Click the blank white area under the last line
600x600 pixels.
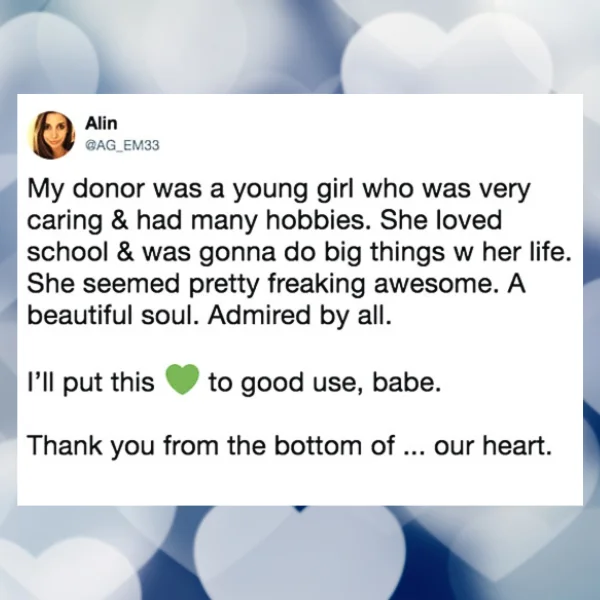click(300, 482)
